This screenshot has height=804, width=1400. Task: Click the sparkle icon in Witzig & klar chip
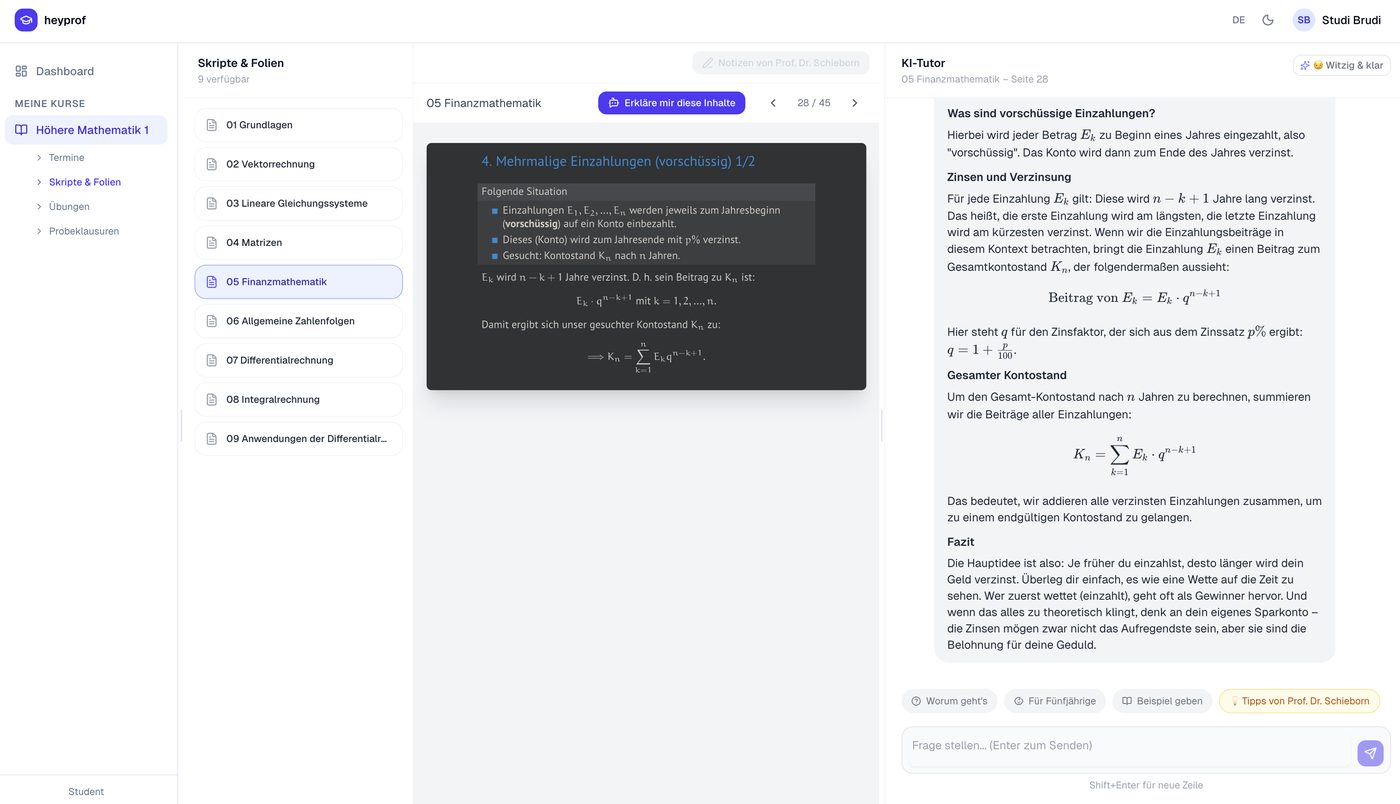[1303, 63]
